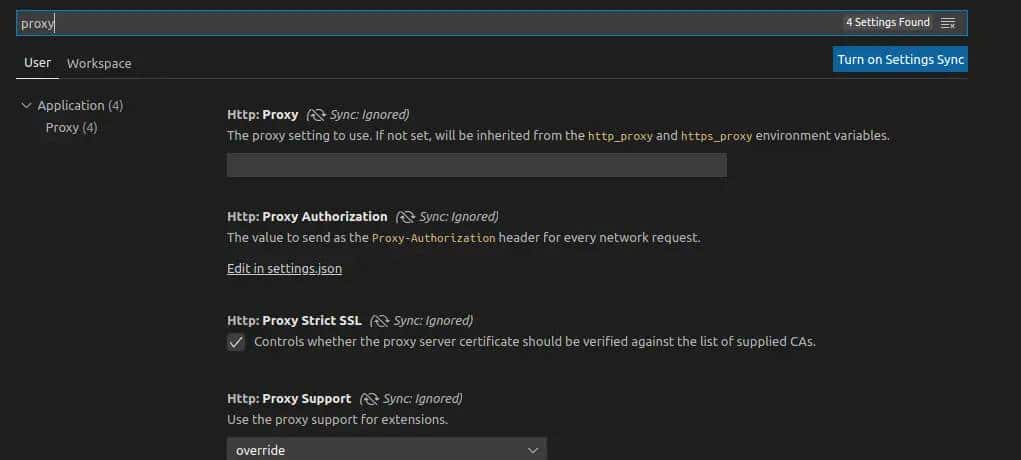Select the Http: Proxy setting title
The height and width of the screenshot is (460, 1021).
click(x=262, y=114)
